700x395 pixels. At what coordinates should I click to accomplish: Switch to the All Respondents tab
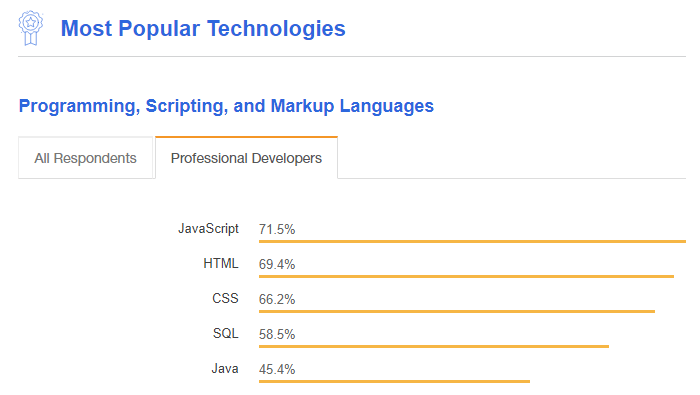(x=86, y=158)
